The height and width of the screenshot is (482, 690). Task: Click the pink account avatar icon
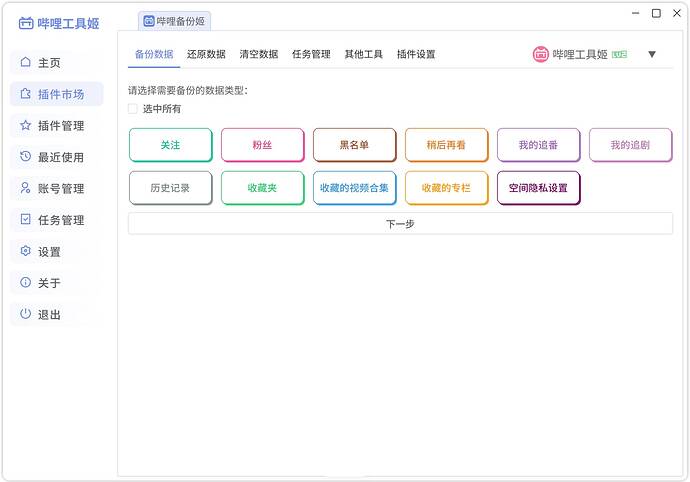(540, 54)
